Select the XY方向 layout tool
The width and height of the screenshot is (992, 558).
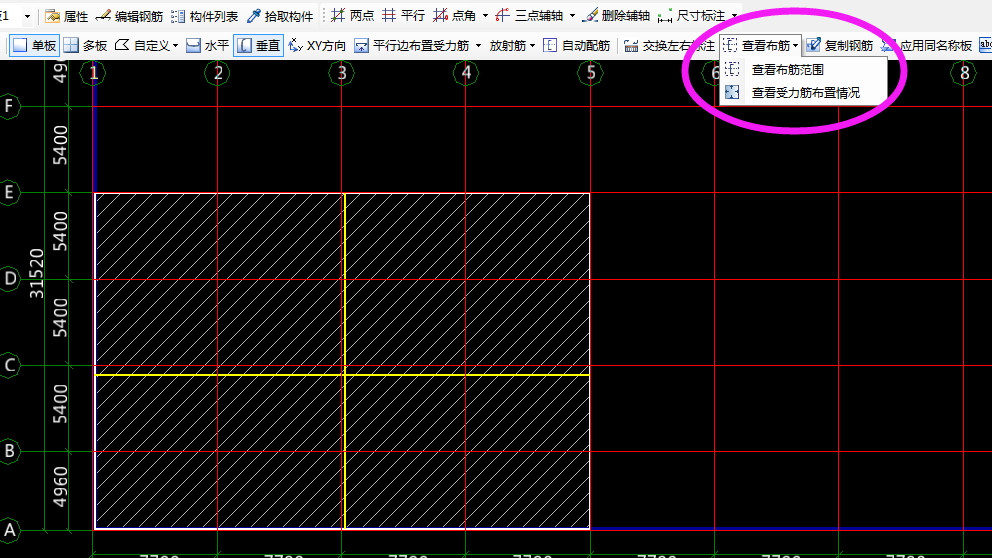point(317,46)
